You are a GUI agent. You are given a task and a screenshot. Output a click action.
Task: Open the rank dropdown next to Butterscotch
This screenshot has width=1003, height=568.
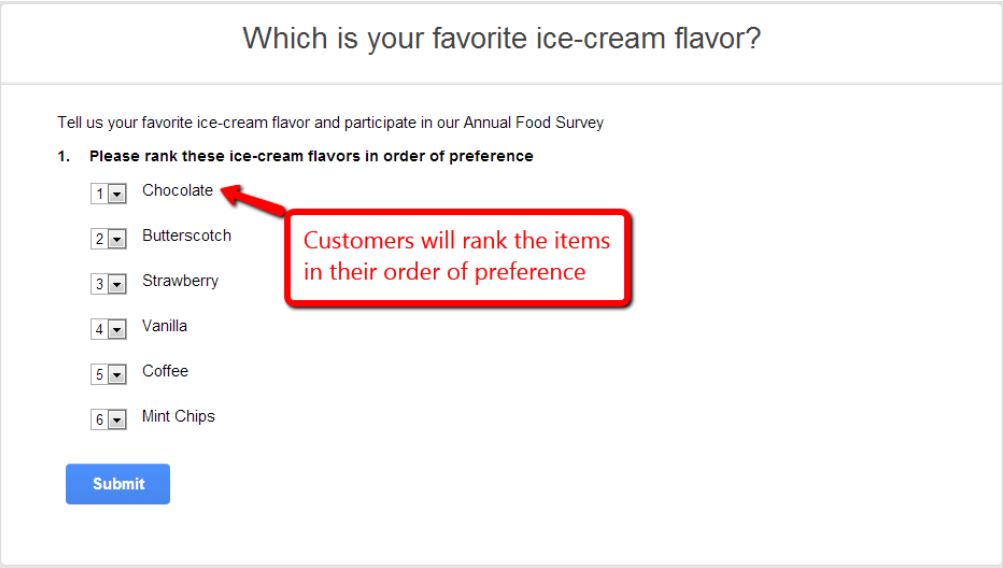(108, 239)
